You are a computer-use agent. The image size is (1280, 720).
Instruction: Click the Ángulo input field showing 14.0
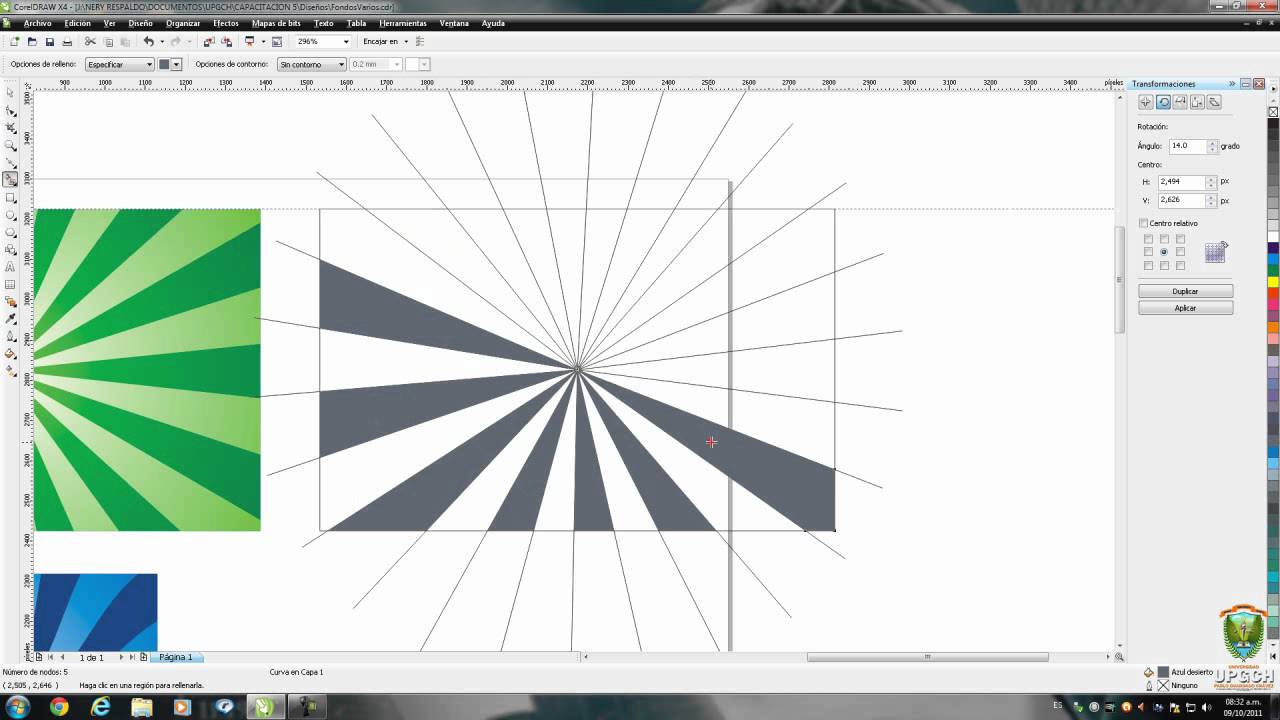pyautogui.click(x=1188, y=146)
